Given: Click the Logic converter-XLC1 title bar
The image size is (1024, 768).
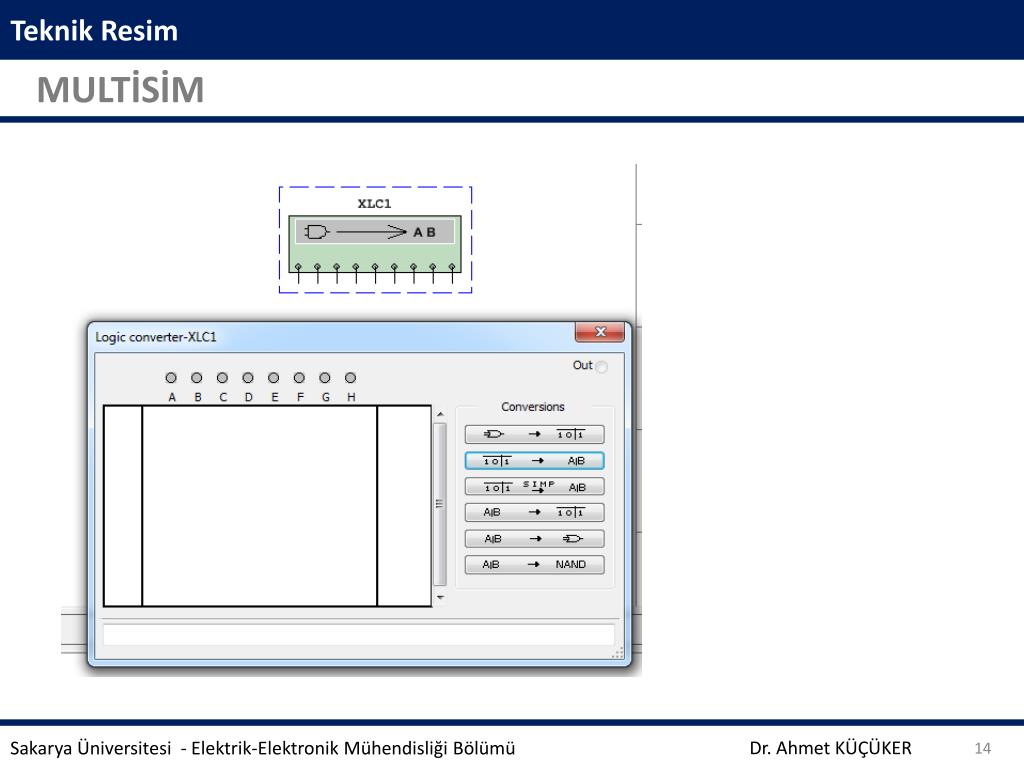Looking at the screenshot, I should click(333, 337).
